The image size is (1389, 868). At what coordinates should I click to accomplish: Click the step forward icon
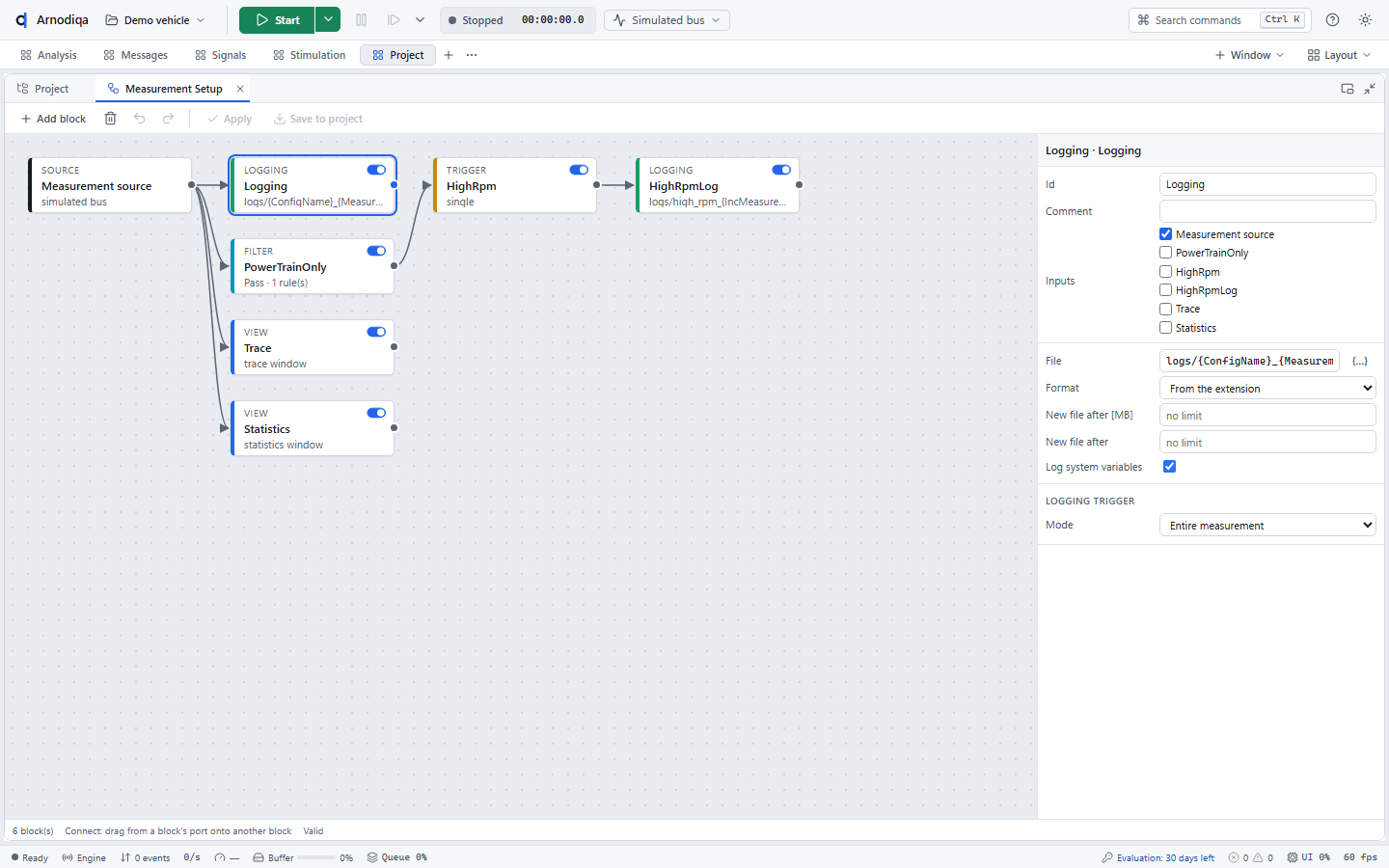coord(394,20)
